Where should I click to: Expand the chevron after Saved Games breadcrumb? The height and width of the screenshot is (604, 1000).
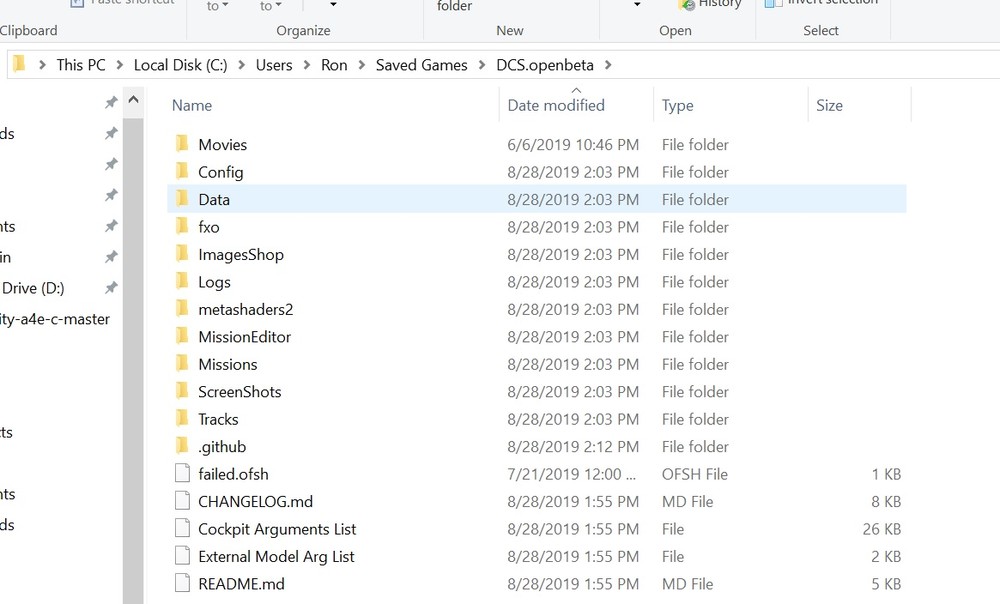pyautogui.click(x=482, y=65)
